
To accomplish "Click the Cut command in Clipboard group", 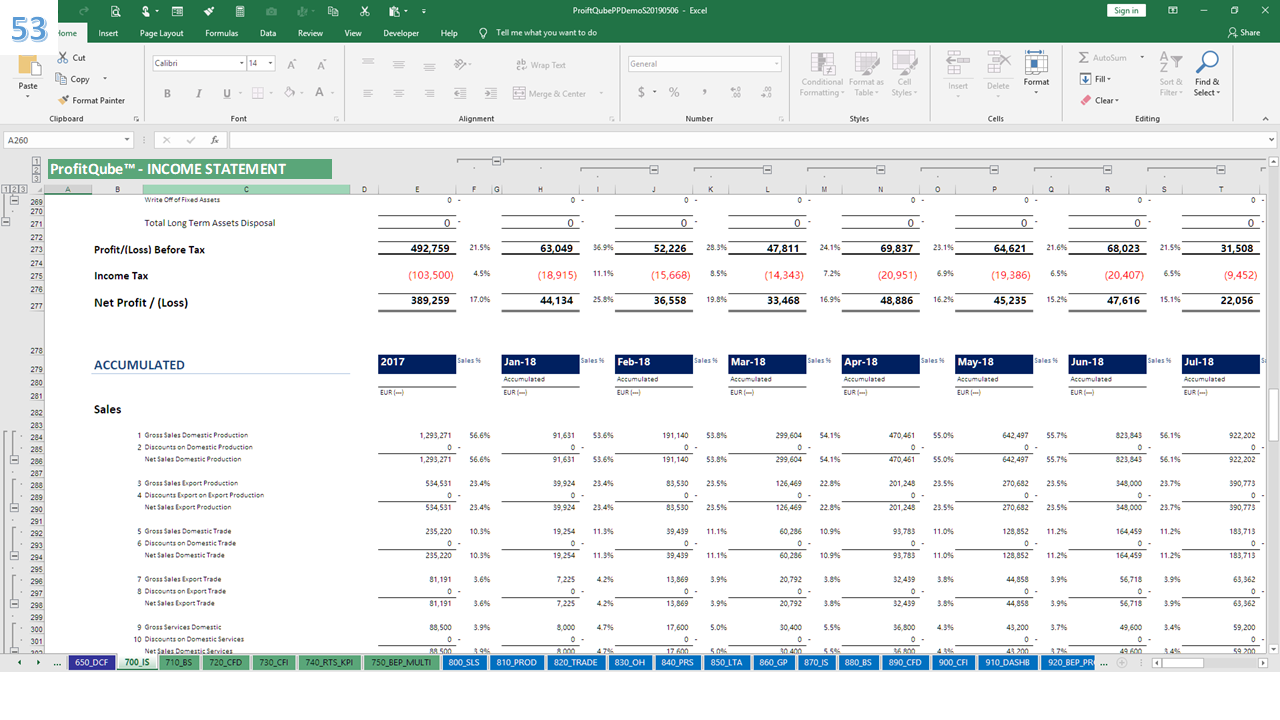I will [x=71, y=58].
